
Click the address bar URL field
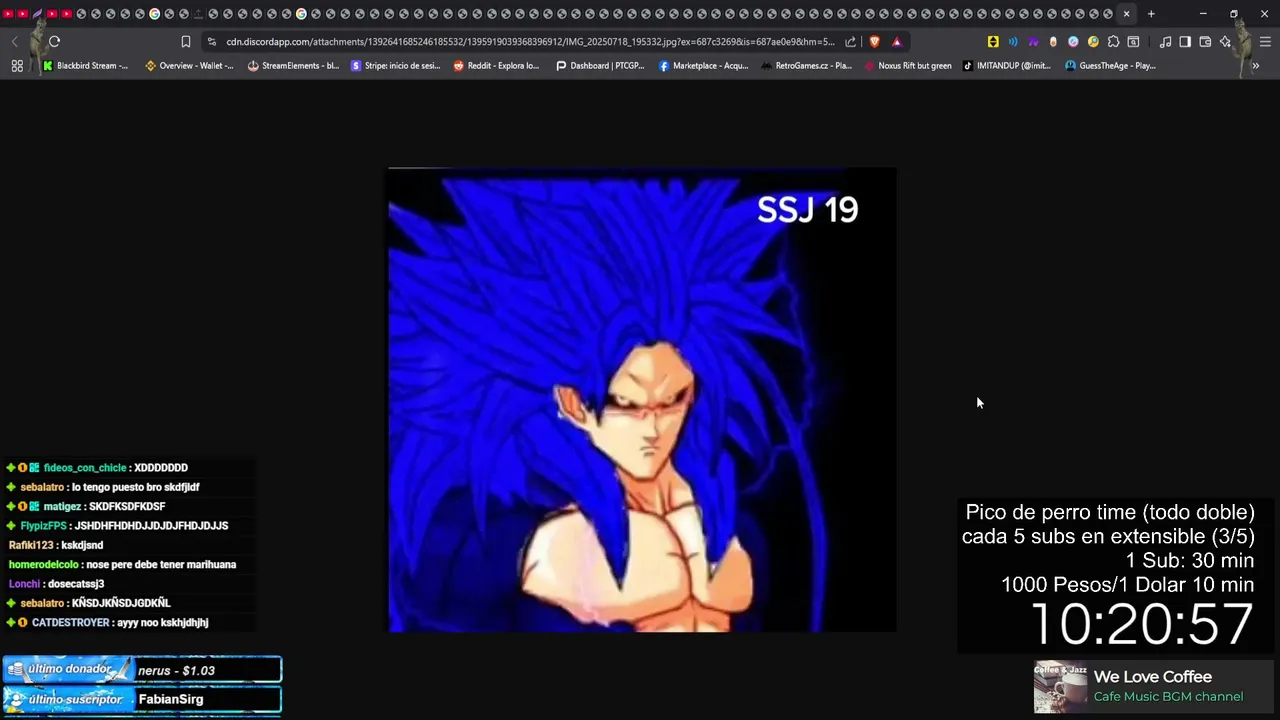pos(530,42)
